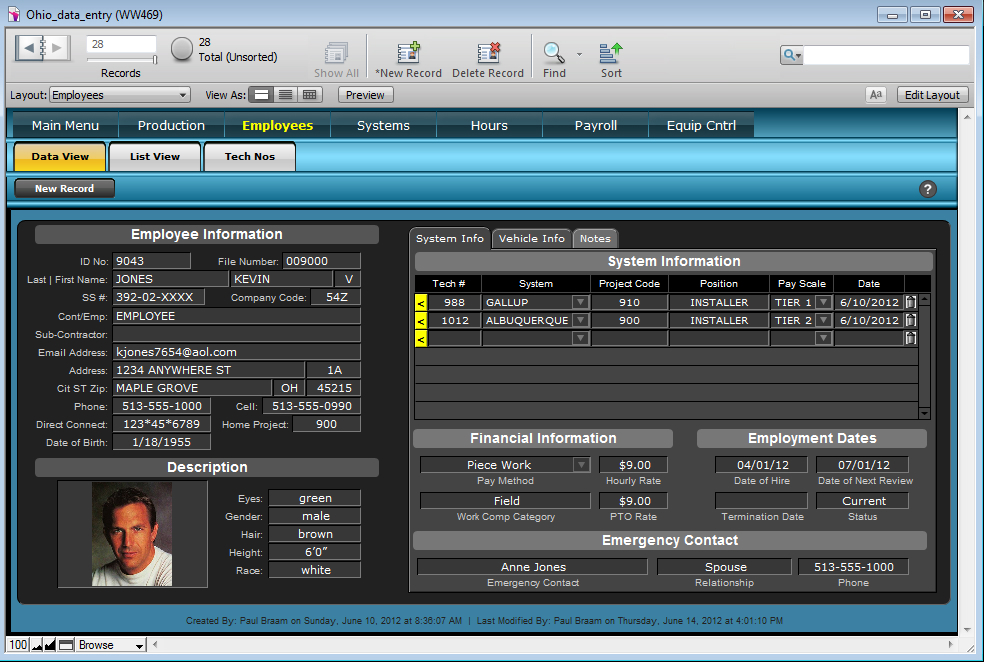The height and width of the screenshot is (662, 984).
Task: Open the Payroll menu tab
Action: tap(595, 126)
